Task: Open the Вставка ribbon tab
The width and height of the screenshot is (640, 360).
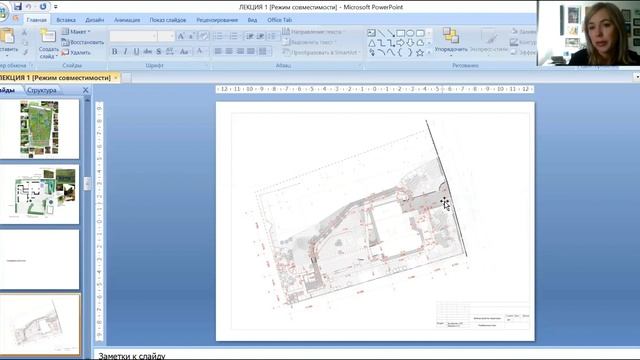Action: tap(66, 20)
